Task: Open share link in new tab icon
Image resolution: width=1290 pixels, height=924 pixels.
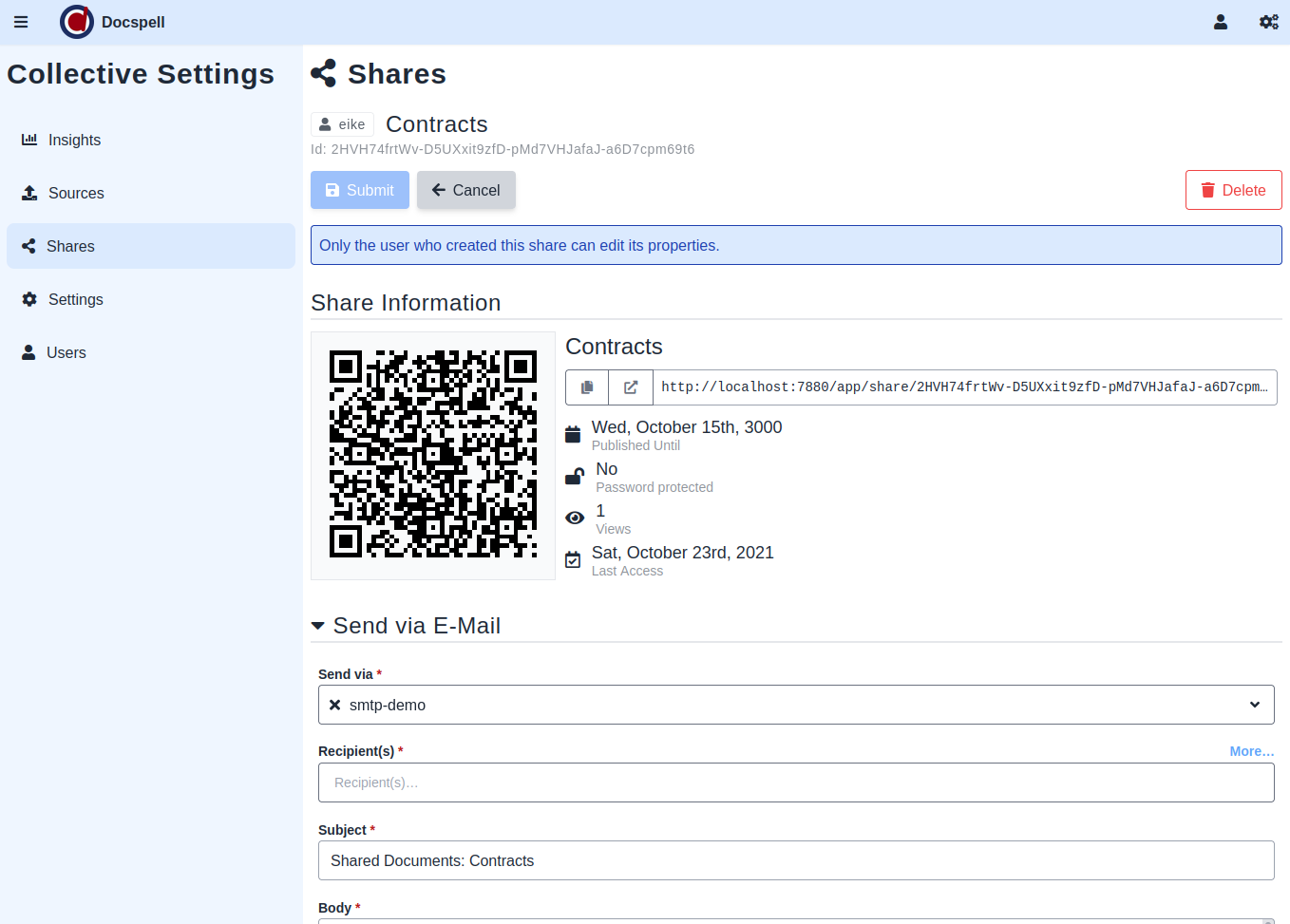Action: coord(631,387)
